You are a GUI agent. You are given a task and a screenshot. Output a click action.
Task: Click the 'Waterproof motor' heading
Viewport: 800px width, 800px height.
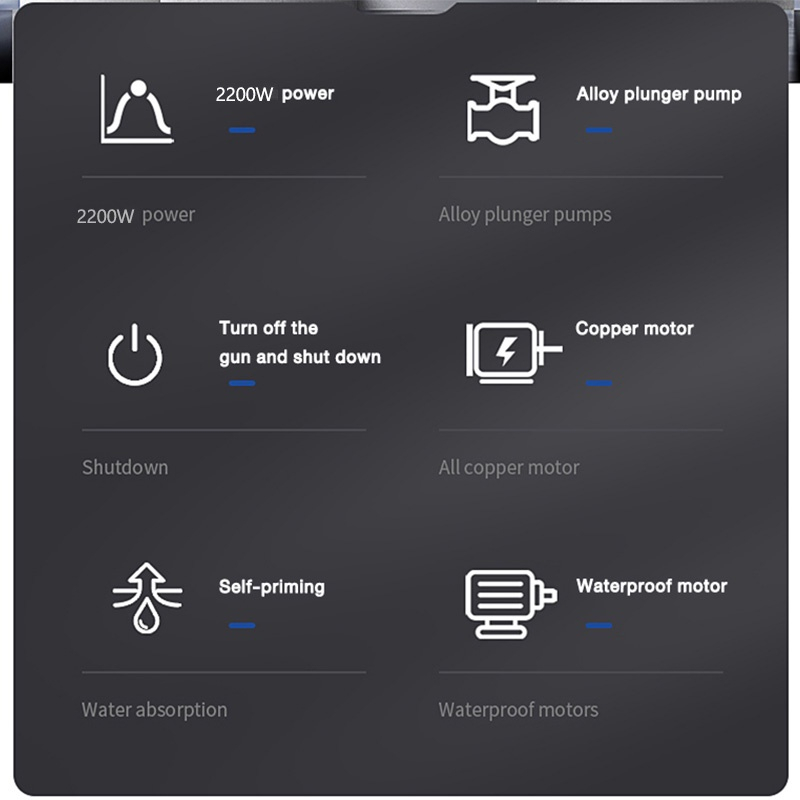(652, 586)
